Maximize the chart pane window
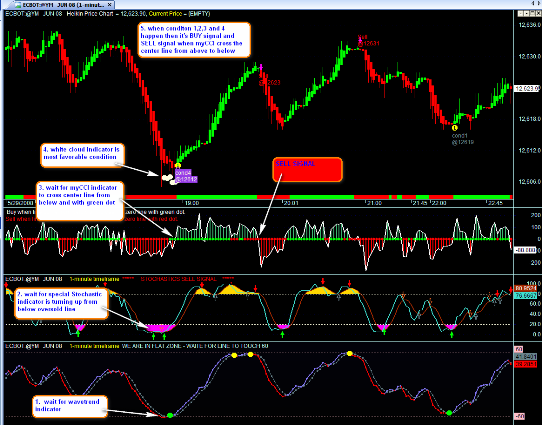This screenshot has height=425, width=542. click(x=531, y=14)
